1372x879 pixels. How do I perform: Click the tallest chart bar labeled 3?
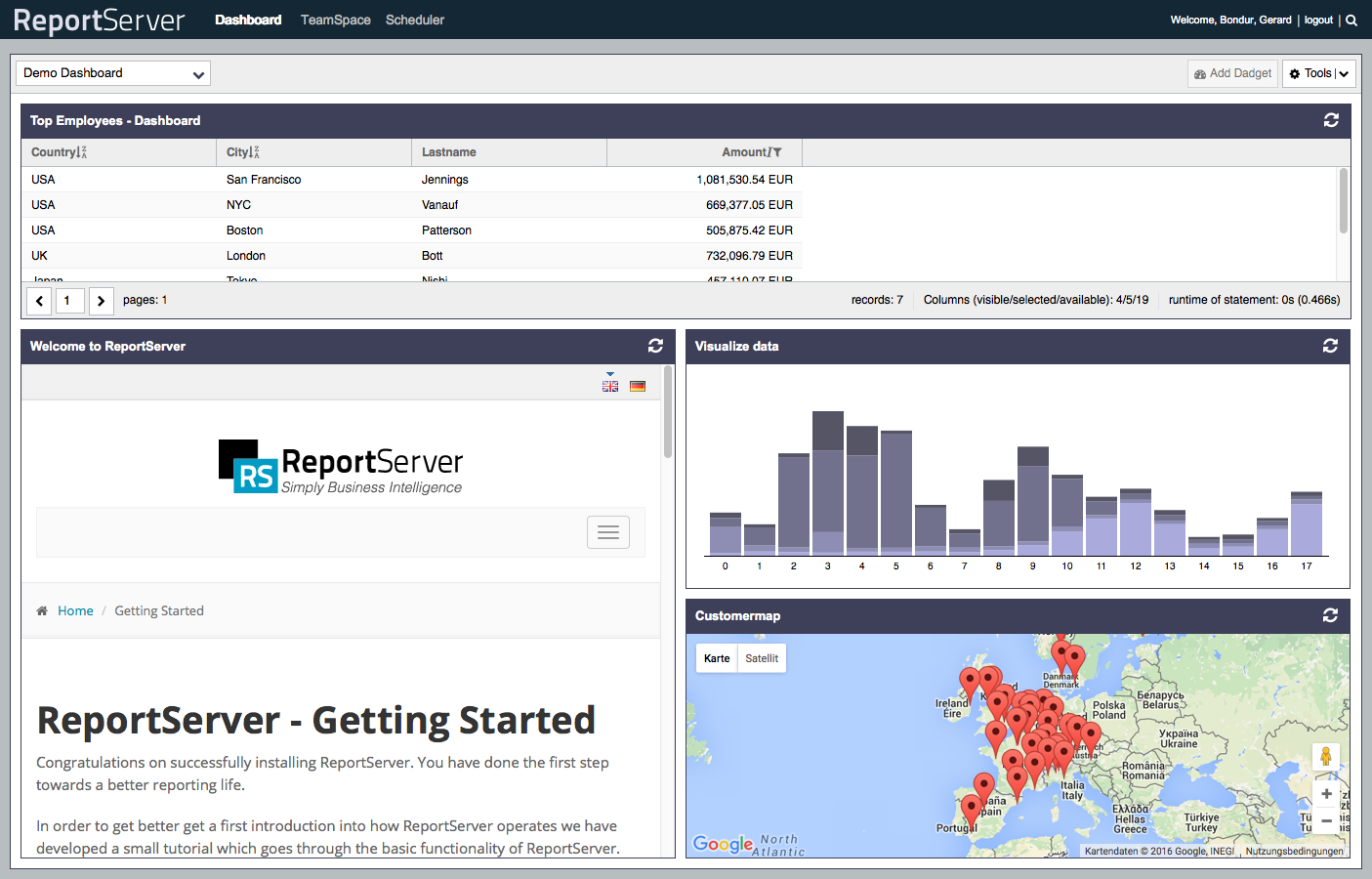click(x=827, y=483)
